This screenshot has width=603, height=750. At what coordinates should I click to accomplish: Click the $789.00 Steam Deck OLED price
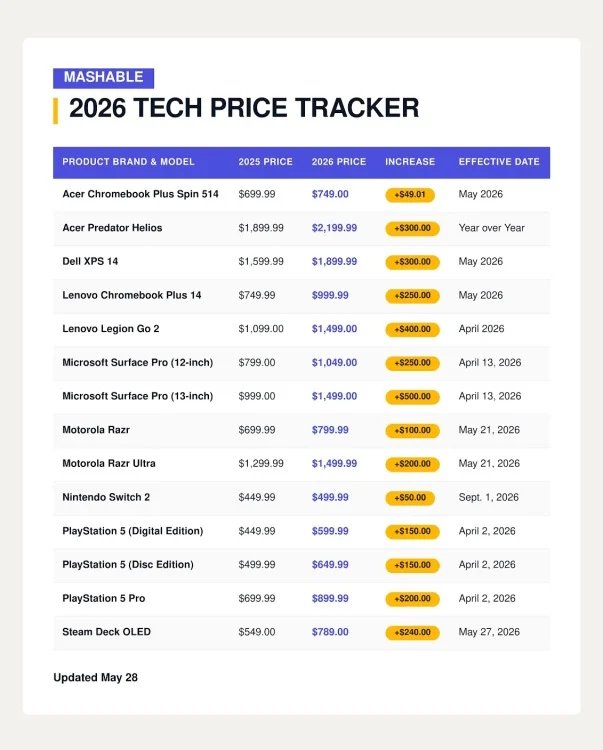(330, 632)
